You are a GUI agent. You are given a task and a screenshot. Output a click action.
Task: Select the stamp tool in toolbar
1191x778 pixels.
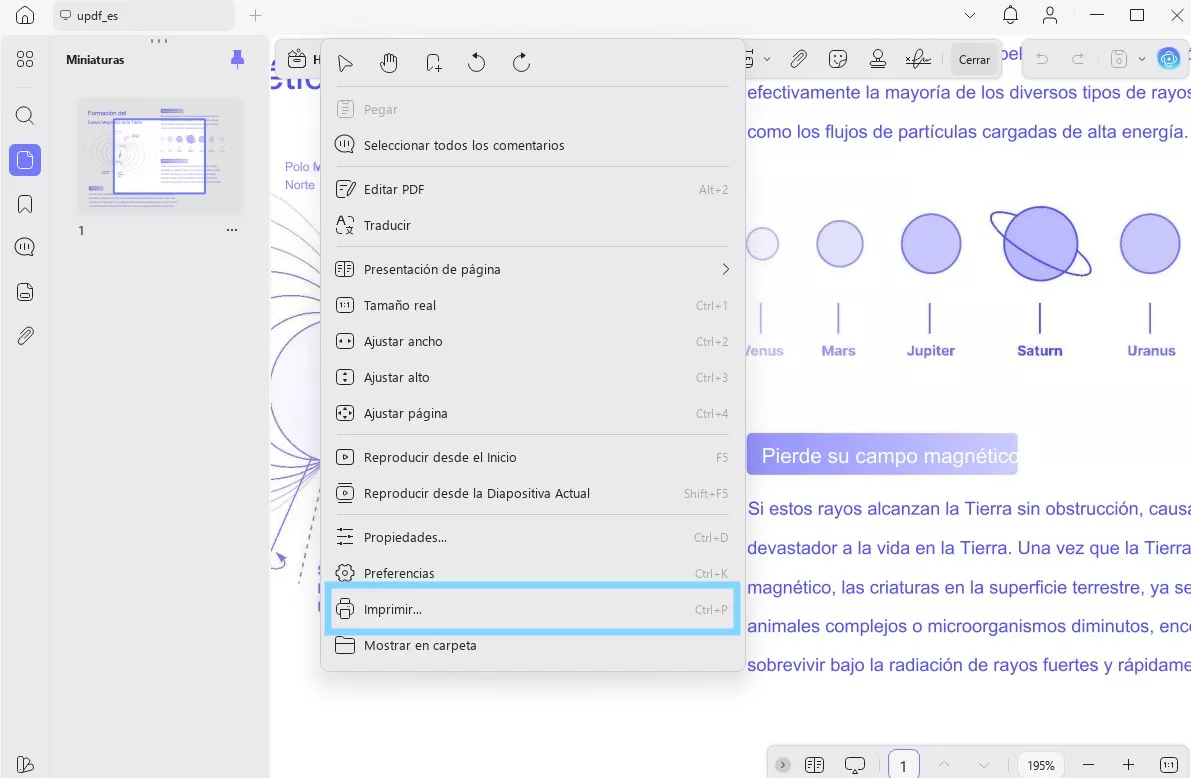(878, 59)
